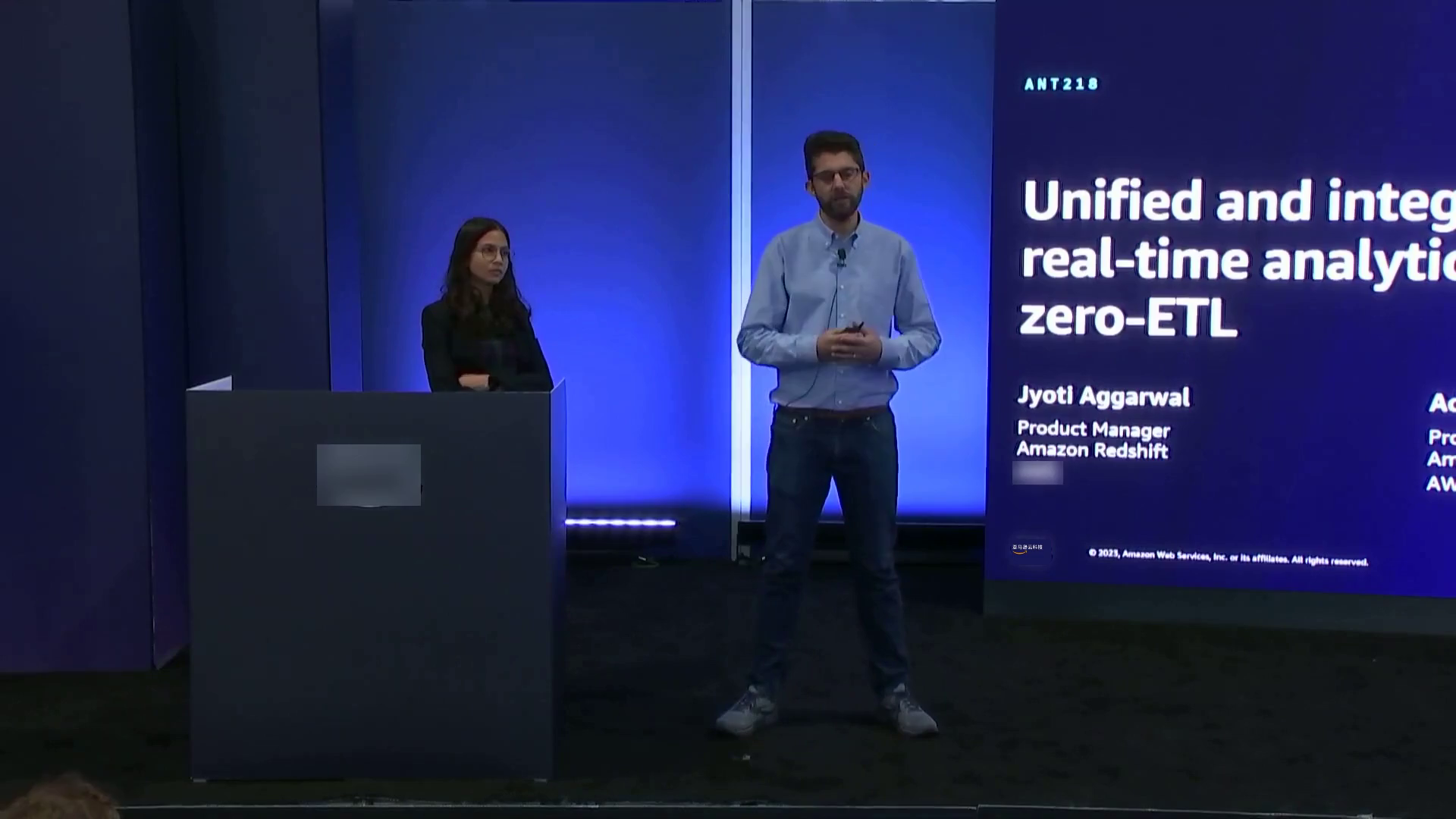Viewport: 1456px width, 819px height.
Task: Click the lapel microphone on the man's shirt
Action: [x=841, y=256]
